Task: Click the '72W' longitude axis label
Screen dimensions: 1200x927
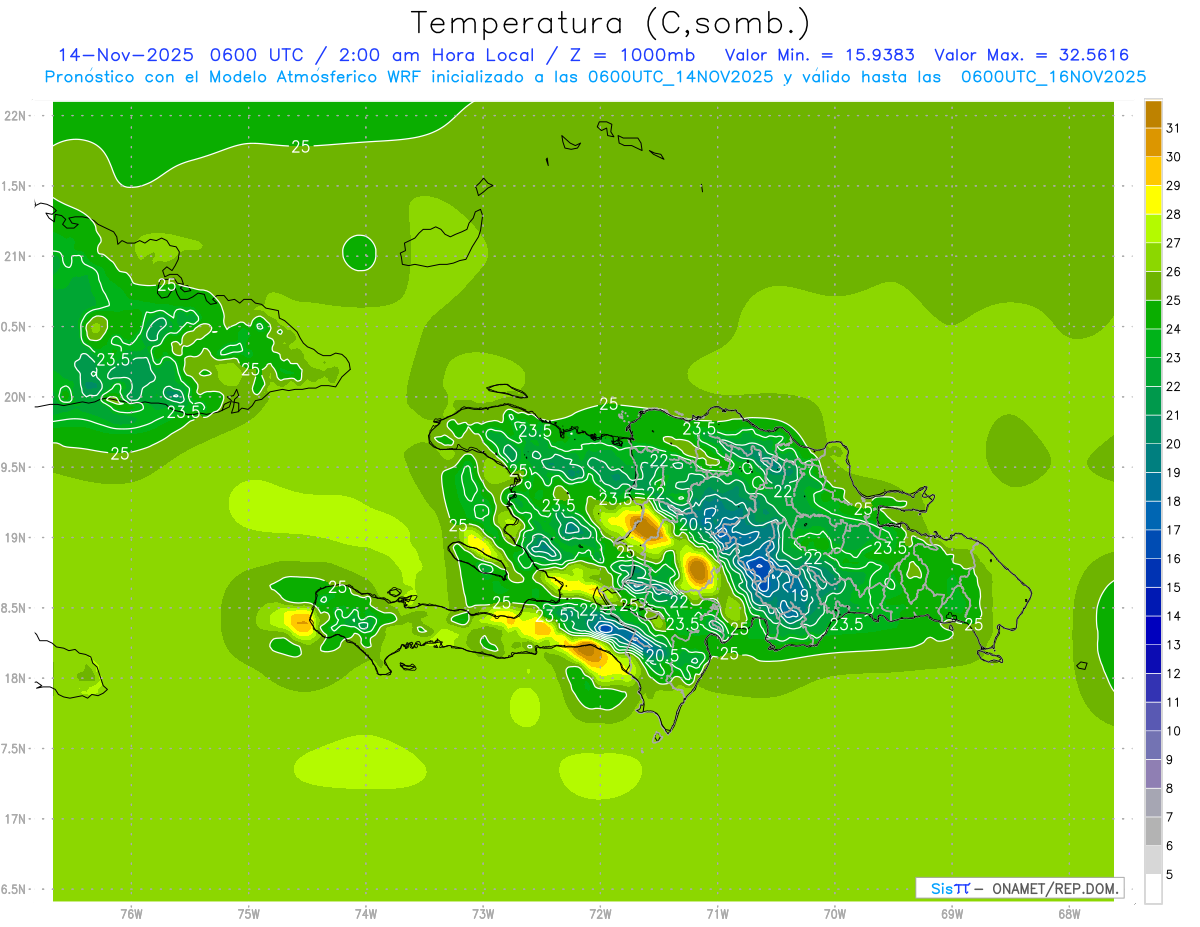Action: [x=601, y=914]
